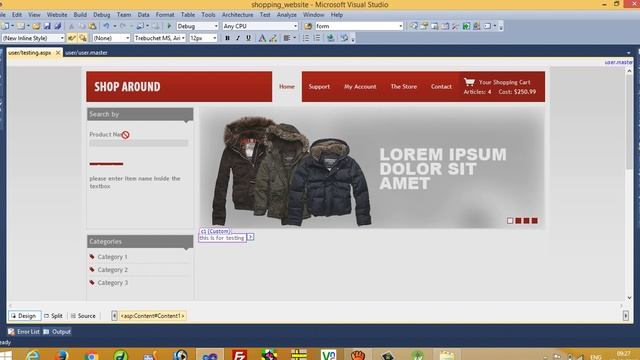640x360 pixels.
Task: Click the user.master link at top right
Action: pyautogui.click(x=618, y=62)
